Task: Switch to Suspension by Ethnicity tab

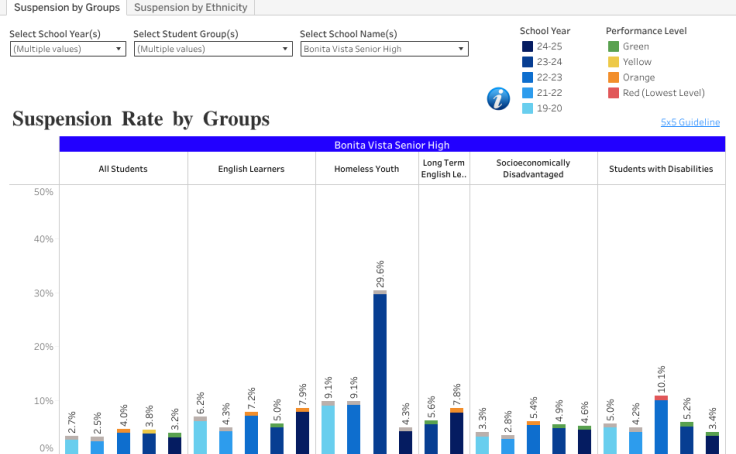Action: (x=190, y=8)
